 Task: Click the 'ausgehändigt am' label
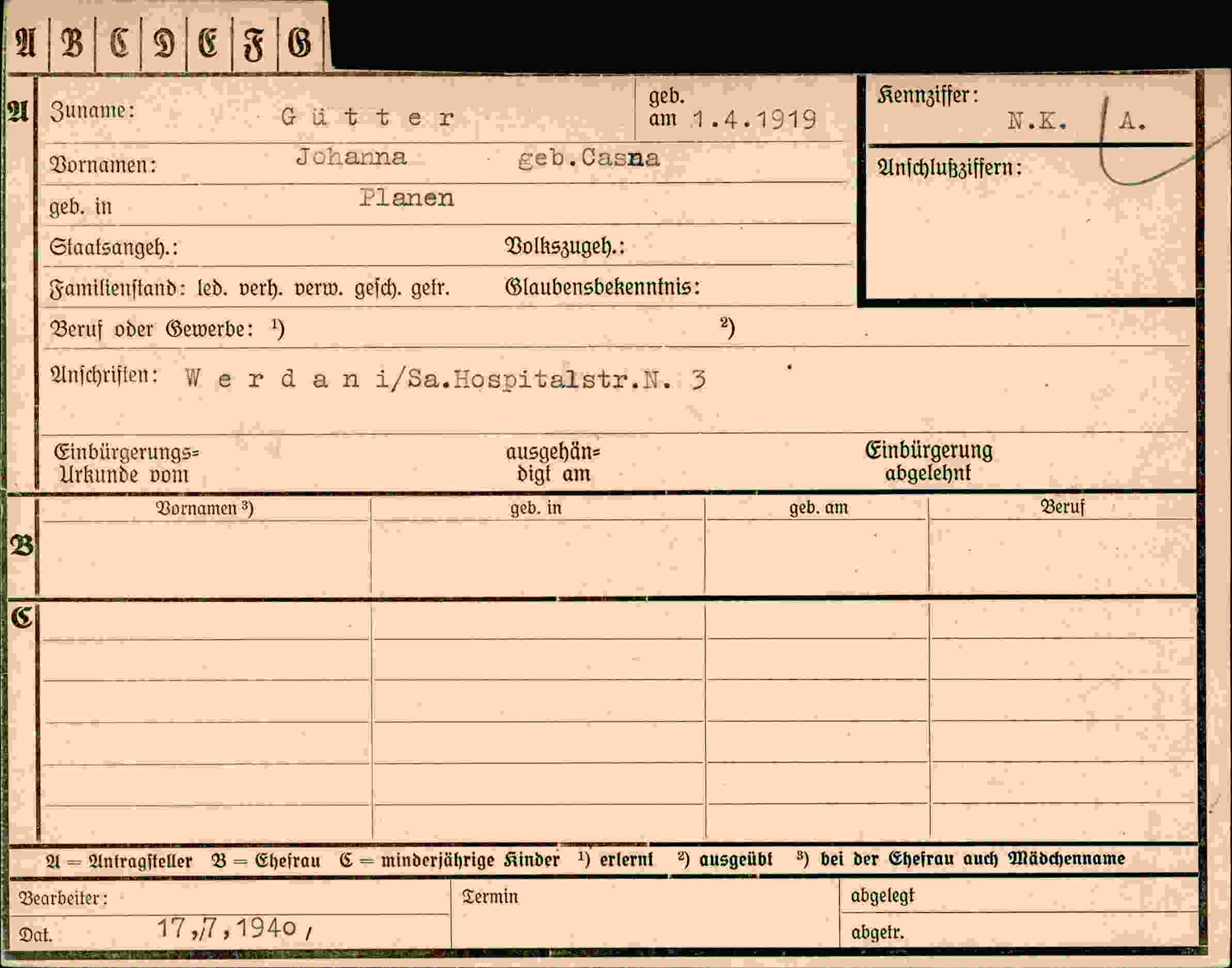point(553,462)
